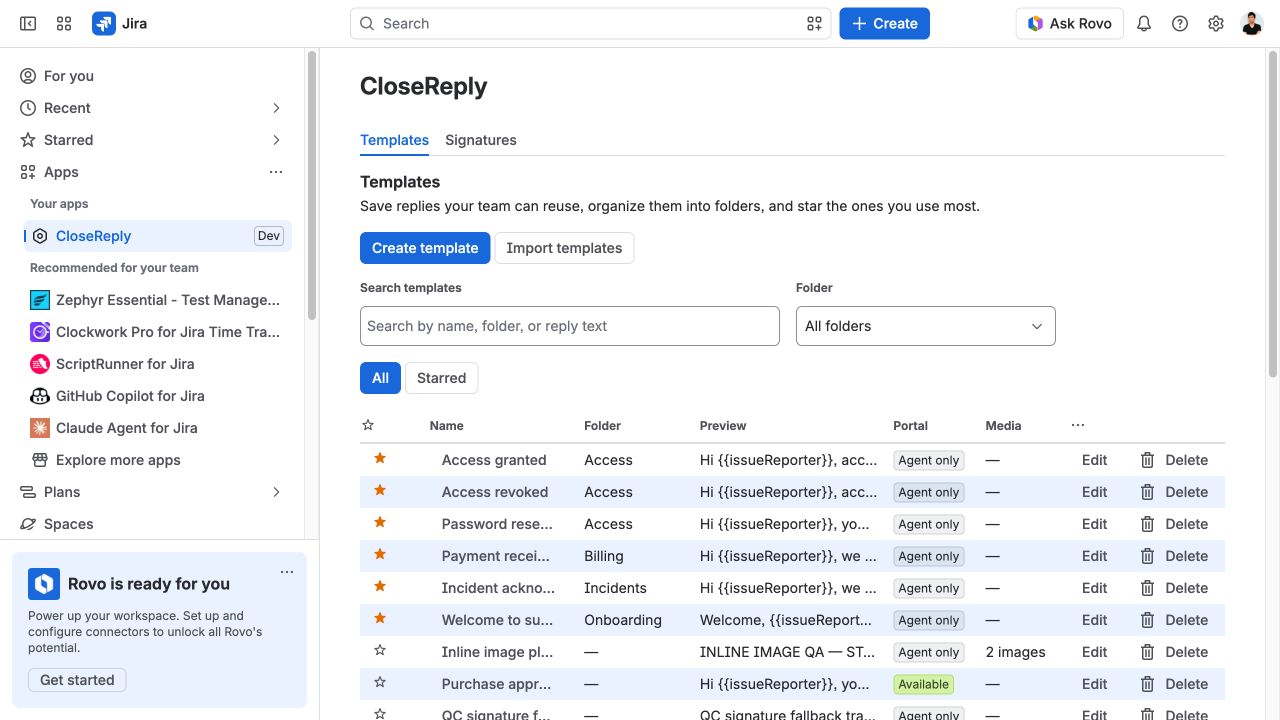
Task: Open the help question mark icon
Action: [x=1180, y=23]
